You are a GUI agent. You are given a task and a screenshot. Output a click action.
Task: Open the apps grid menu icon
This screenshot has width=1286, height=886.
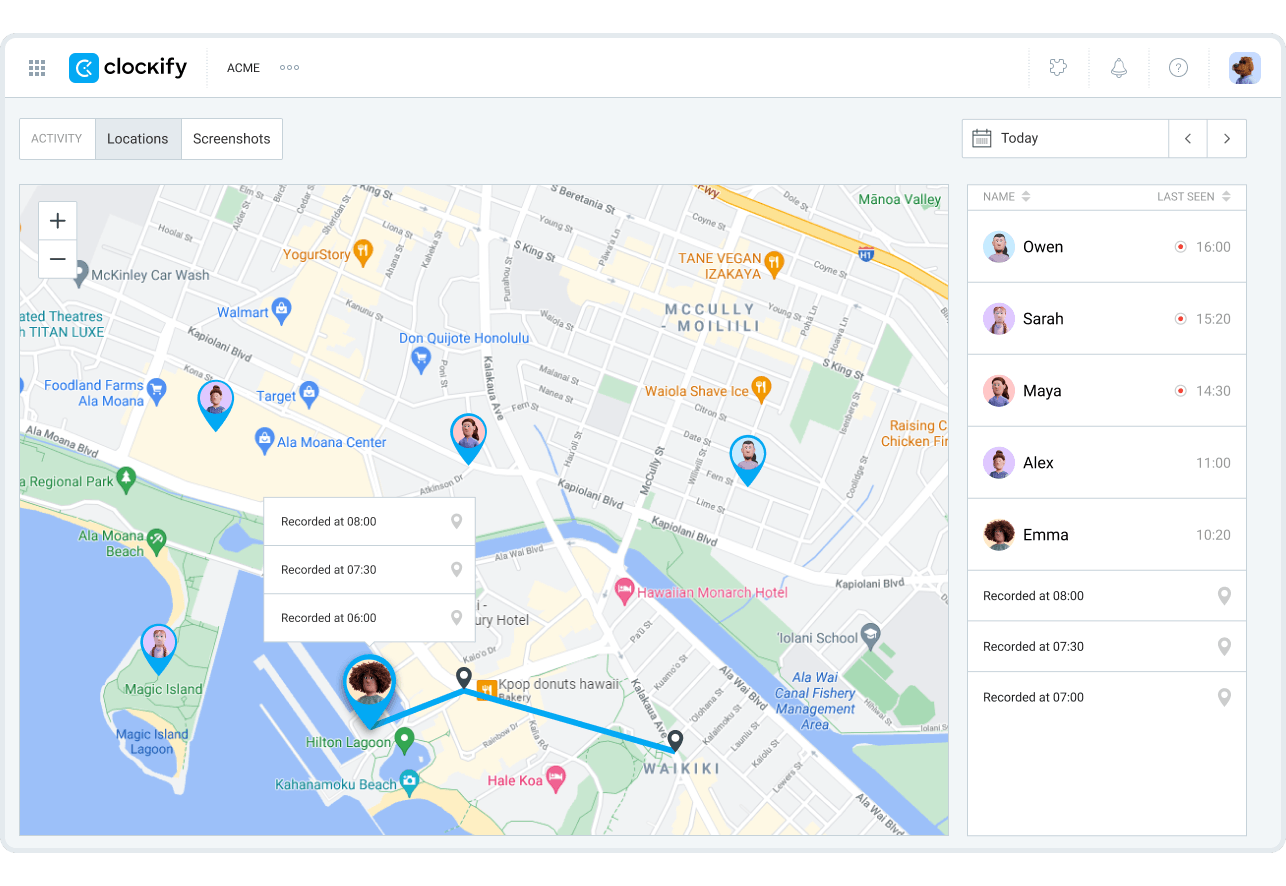tap(37, 68)
